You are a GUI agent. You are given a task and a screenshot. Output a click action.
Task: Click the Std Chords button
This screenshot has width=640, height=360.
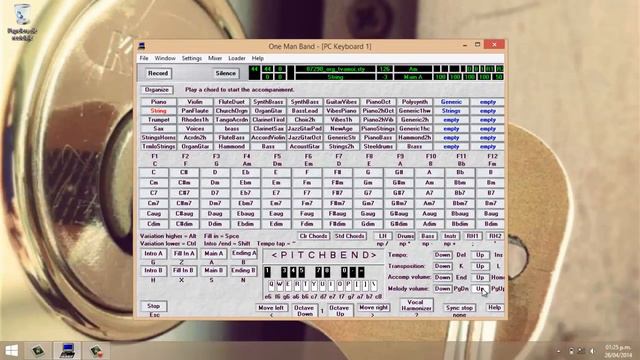350,236
